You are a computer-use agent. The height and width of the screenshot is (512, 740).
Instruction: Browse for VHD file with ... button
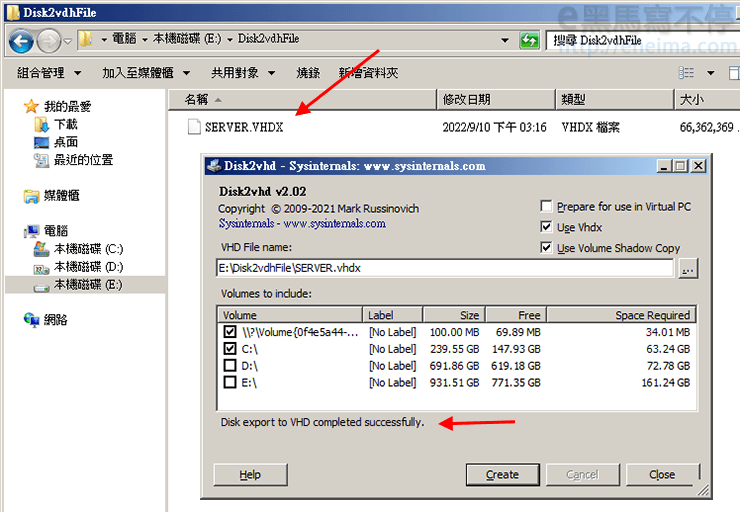688,269
